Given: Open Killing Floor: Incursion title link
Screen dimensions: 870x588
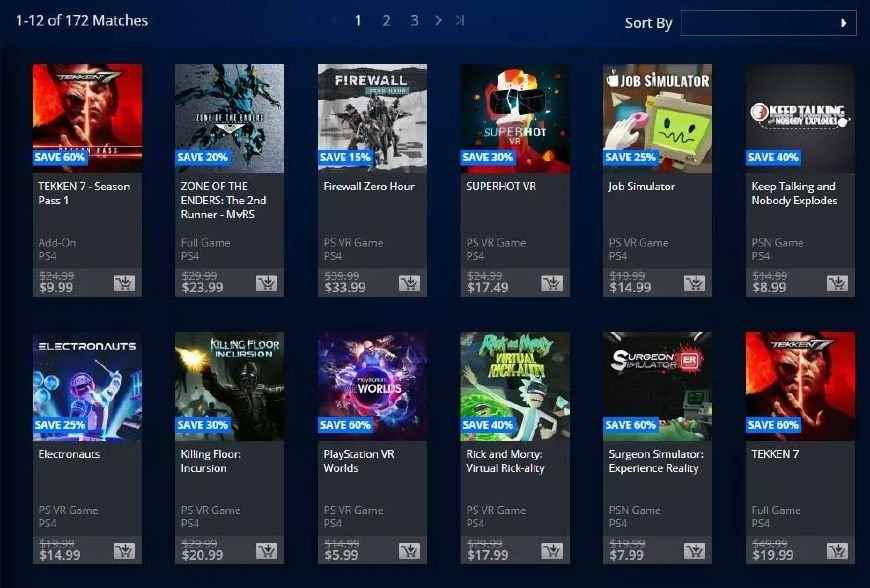Looking at the screenshot, I should point(211,461).
